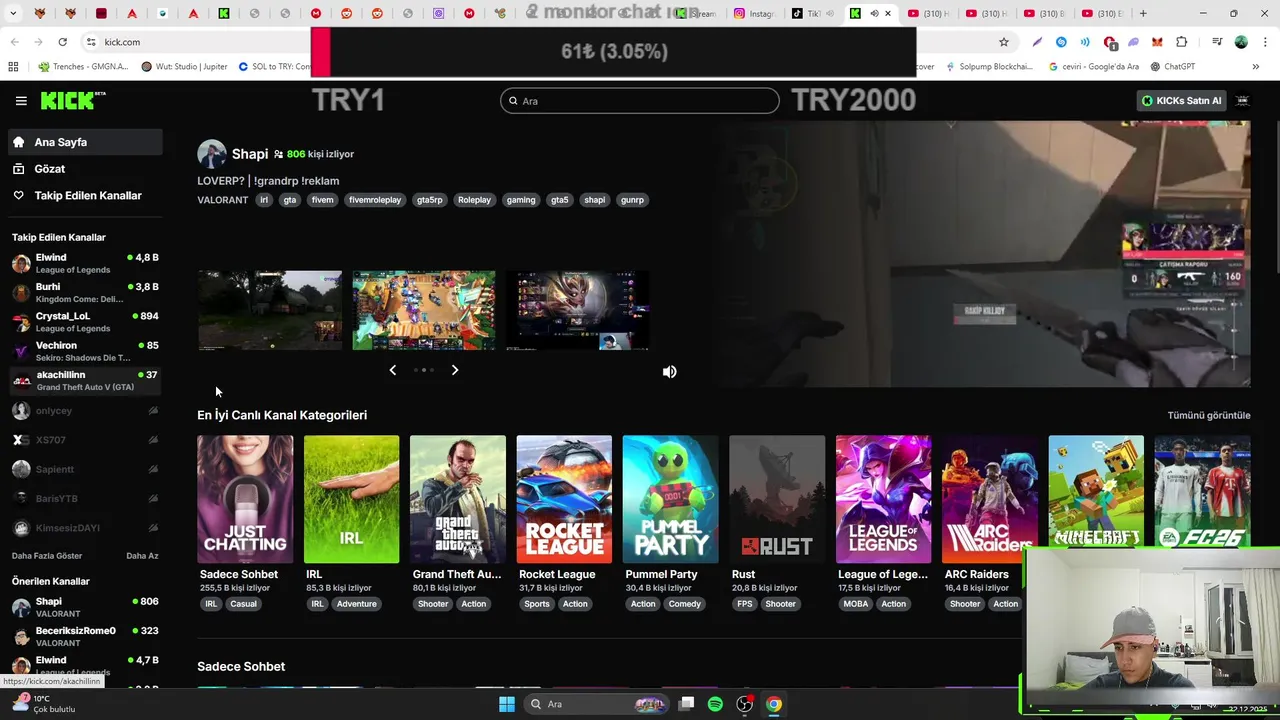Select the fivemroleplay tag
The image size is (1280, 720).
375,200
